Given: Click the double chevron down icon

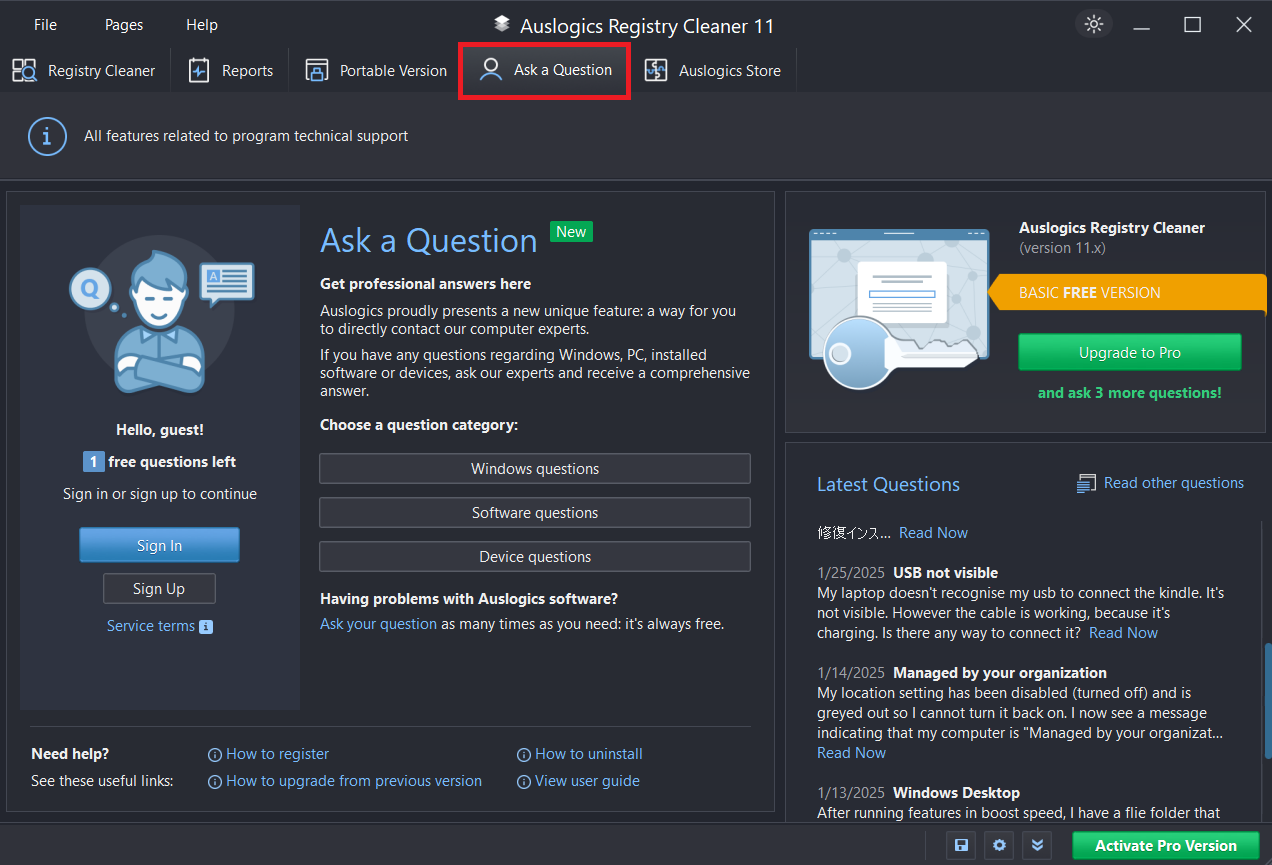Looking at the screenshot, I should (1038, 845).
